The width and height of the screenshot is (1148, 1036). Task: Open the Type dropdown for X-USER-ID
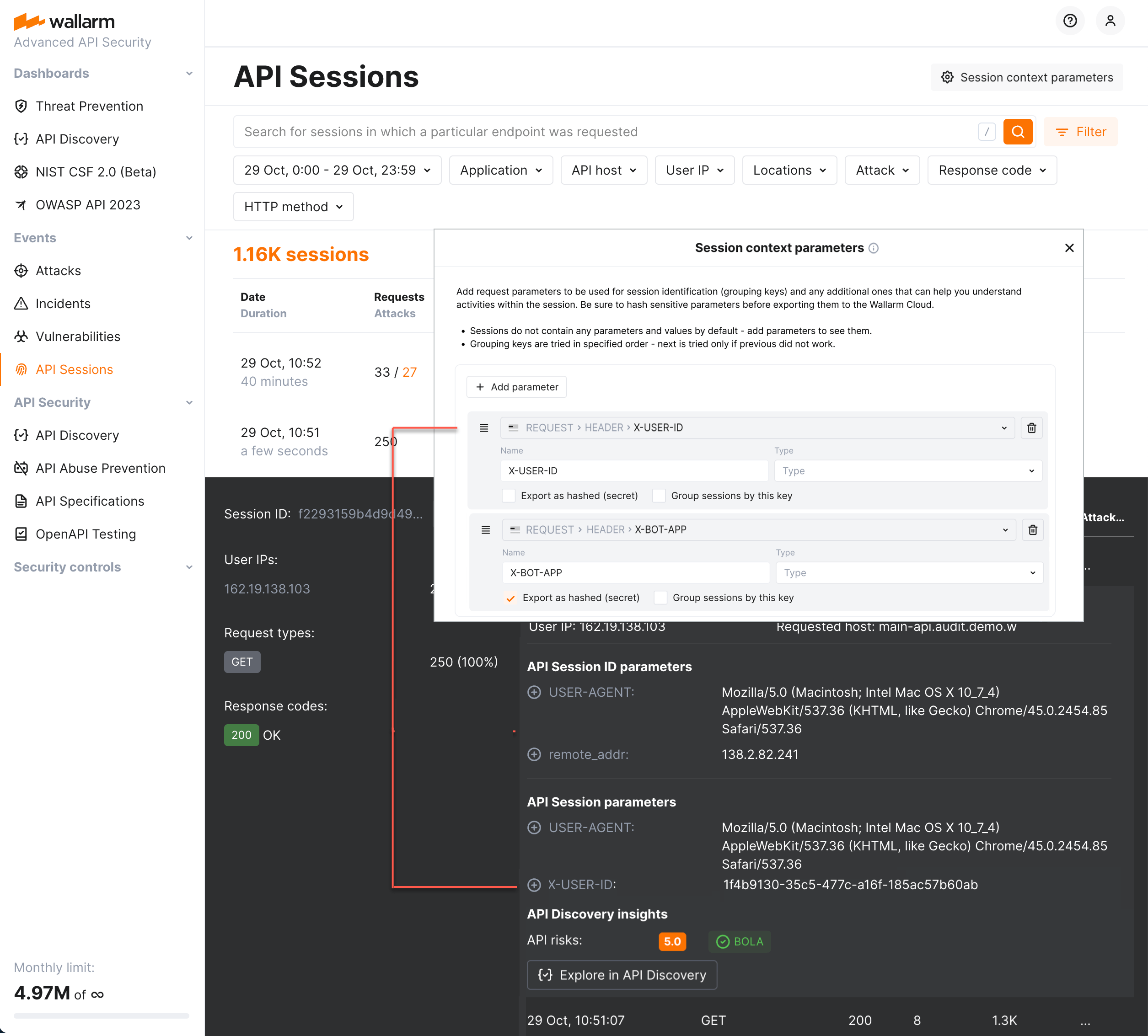click(x=908, y=471)
